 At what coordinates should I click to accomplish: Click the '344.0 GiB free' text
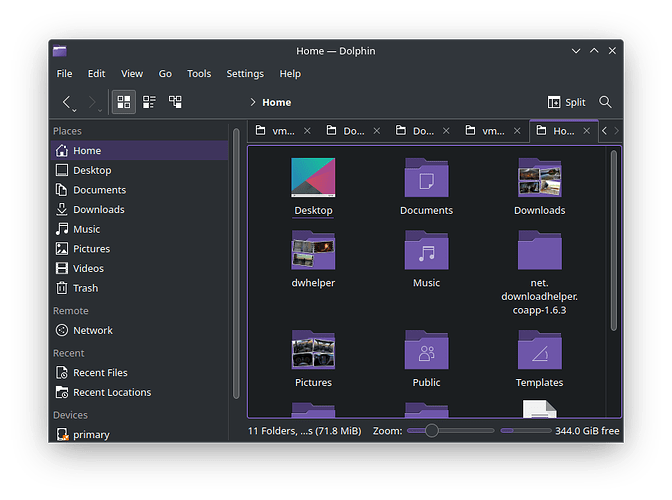(587, 431)
